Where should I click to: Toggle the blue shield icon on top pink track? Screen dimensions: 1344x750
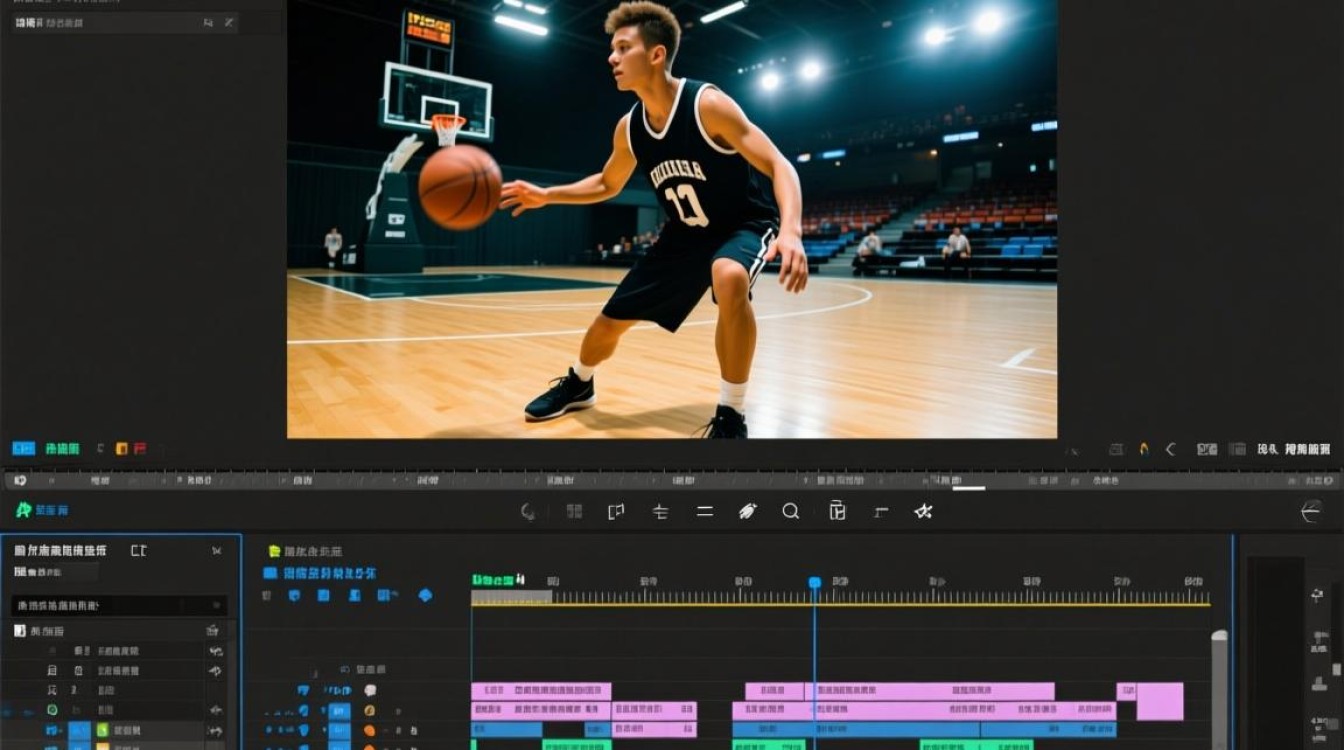[303, 690]
